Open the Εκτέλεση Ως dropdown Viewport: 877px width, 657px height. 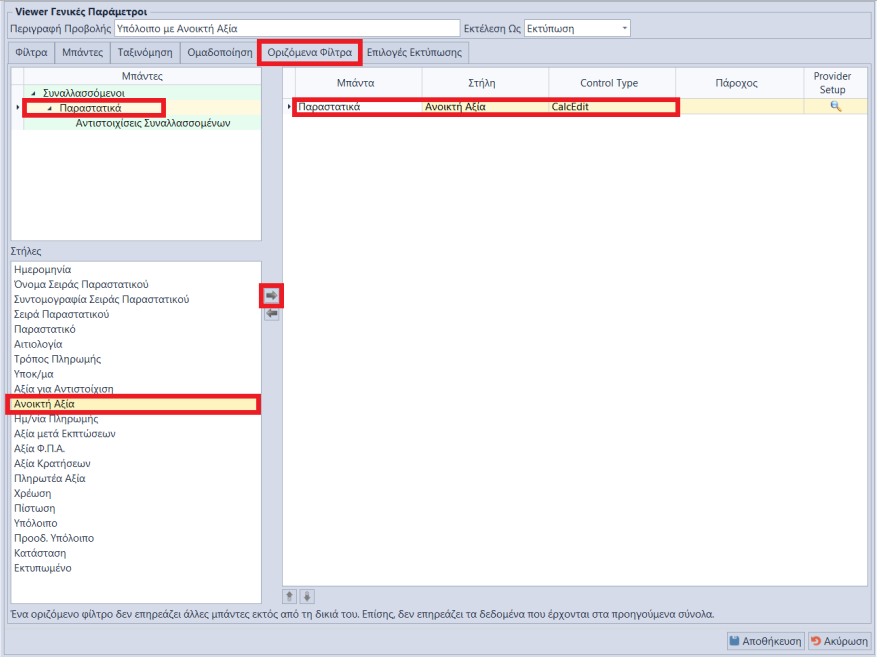(x=624, y=29)
